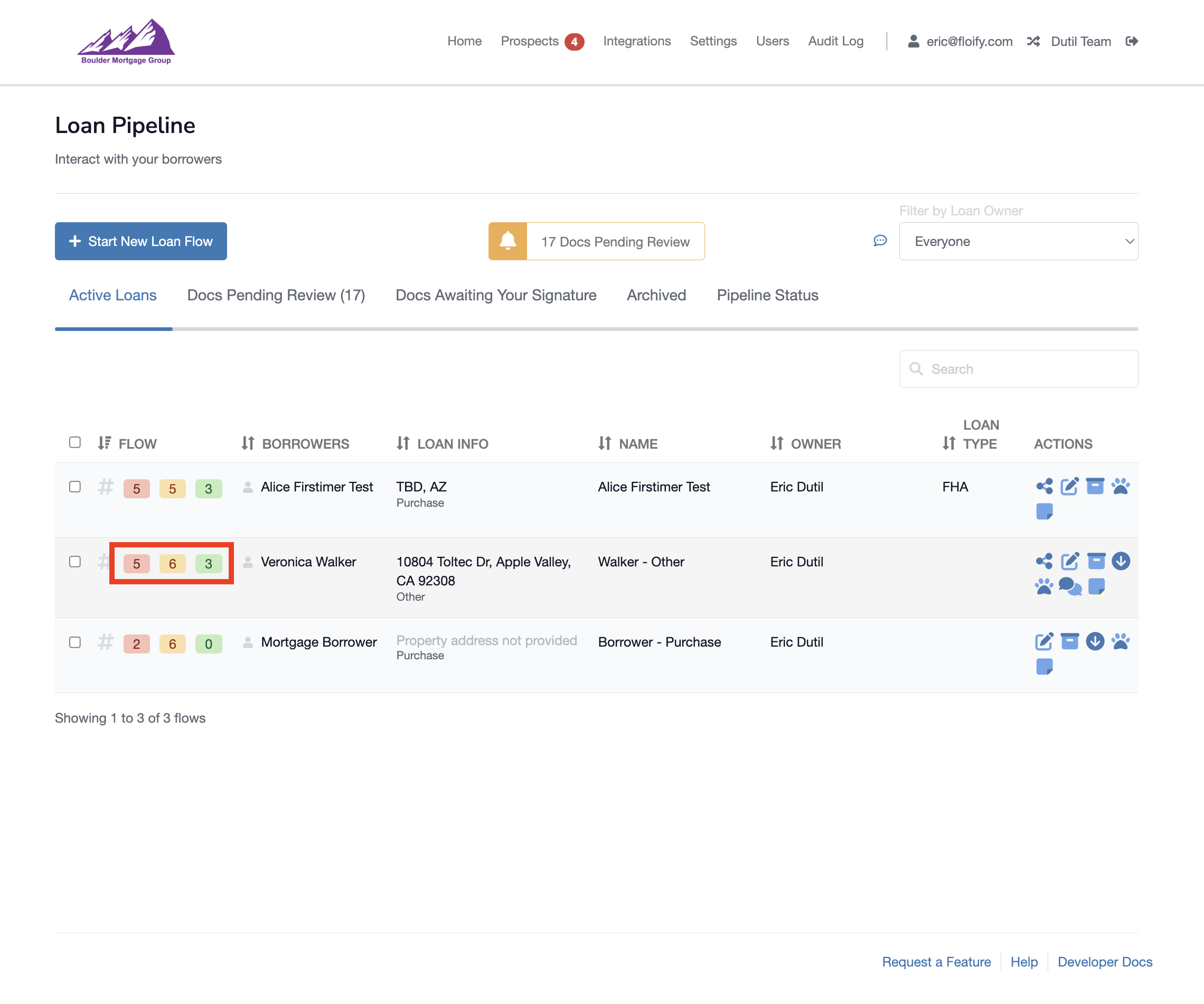This screenshot has width=1204, height=1004.
Task: Open the Prospects menu item
Action: (x=529, y=41)
